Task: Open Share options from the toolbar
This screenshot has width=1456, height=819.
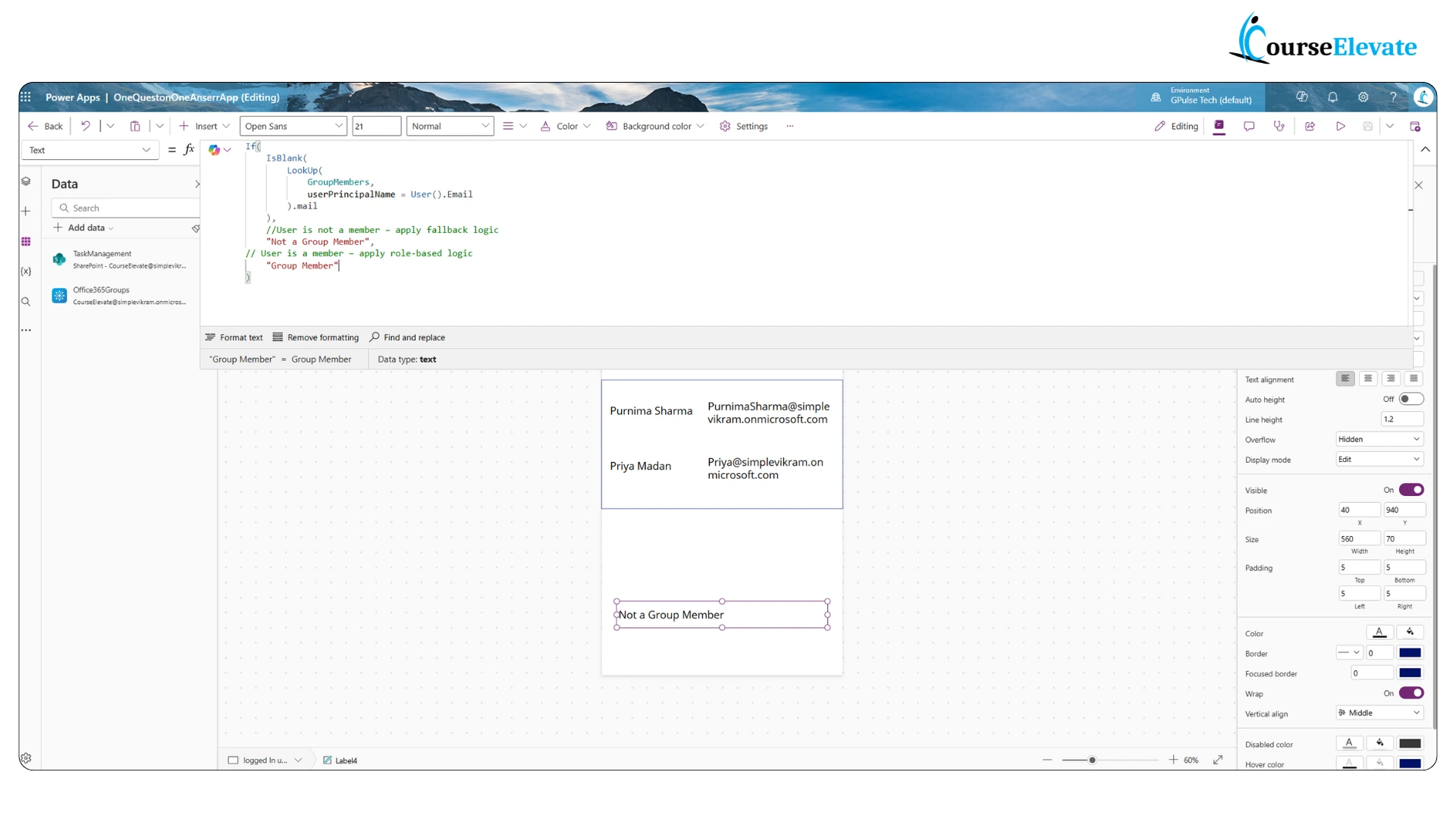Action: click(x=1310, y=127)
